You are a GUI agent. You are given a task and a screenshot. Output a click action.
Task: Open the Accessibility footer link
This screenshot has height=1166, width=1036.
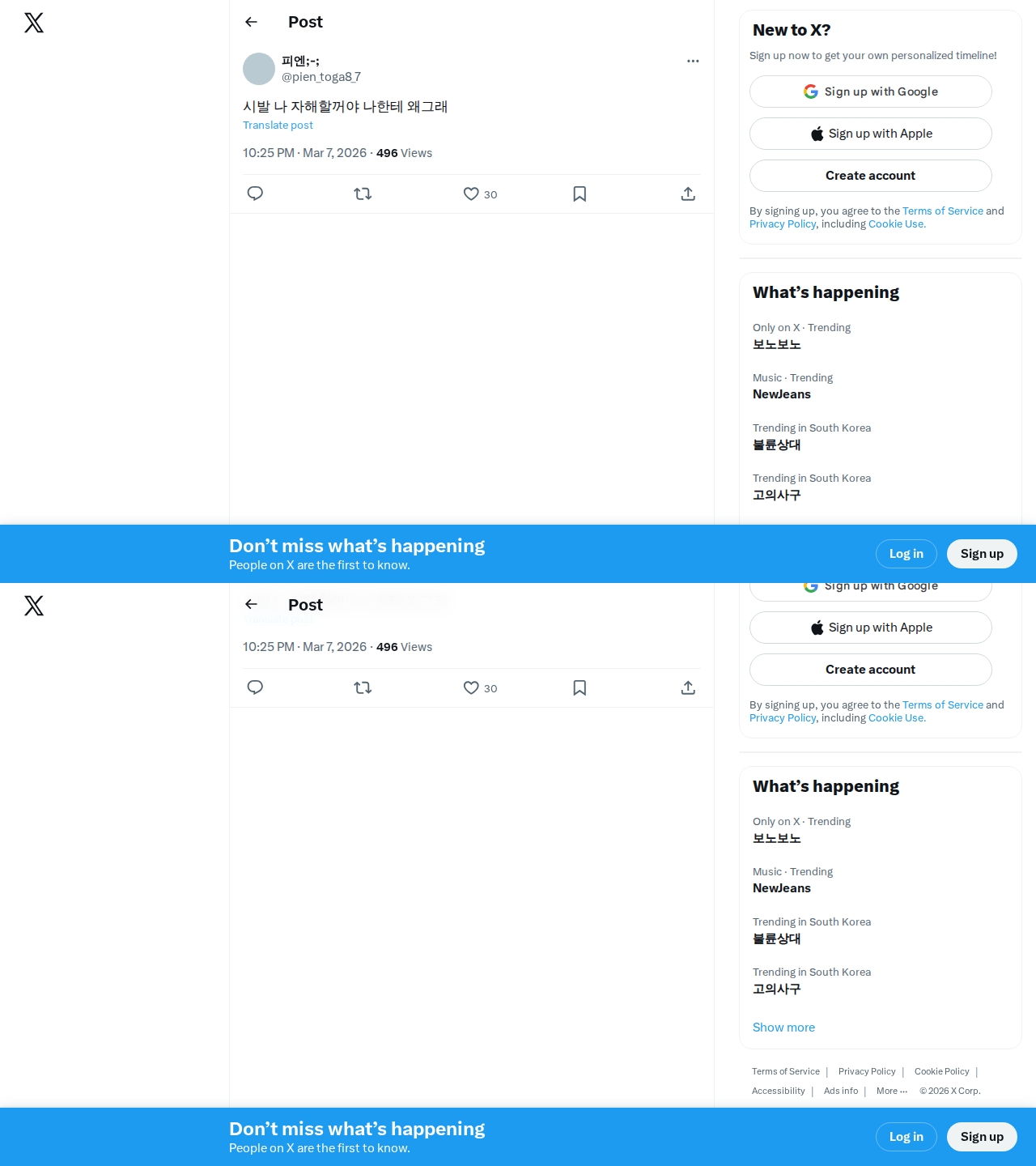778,1091
